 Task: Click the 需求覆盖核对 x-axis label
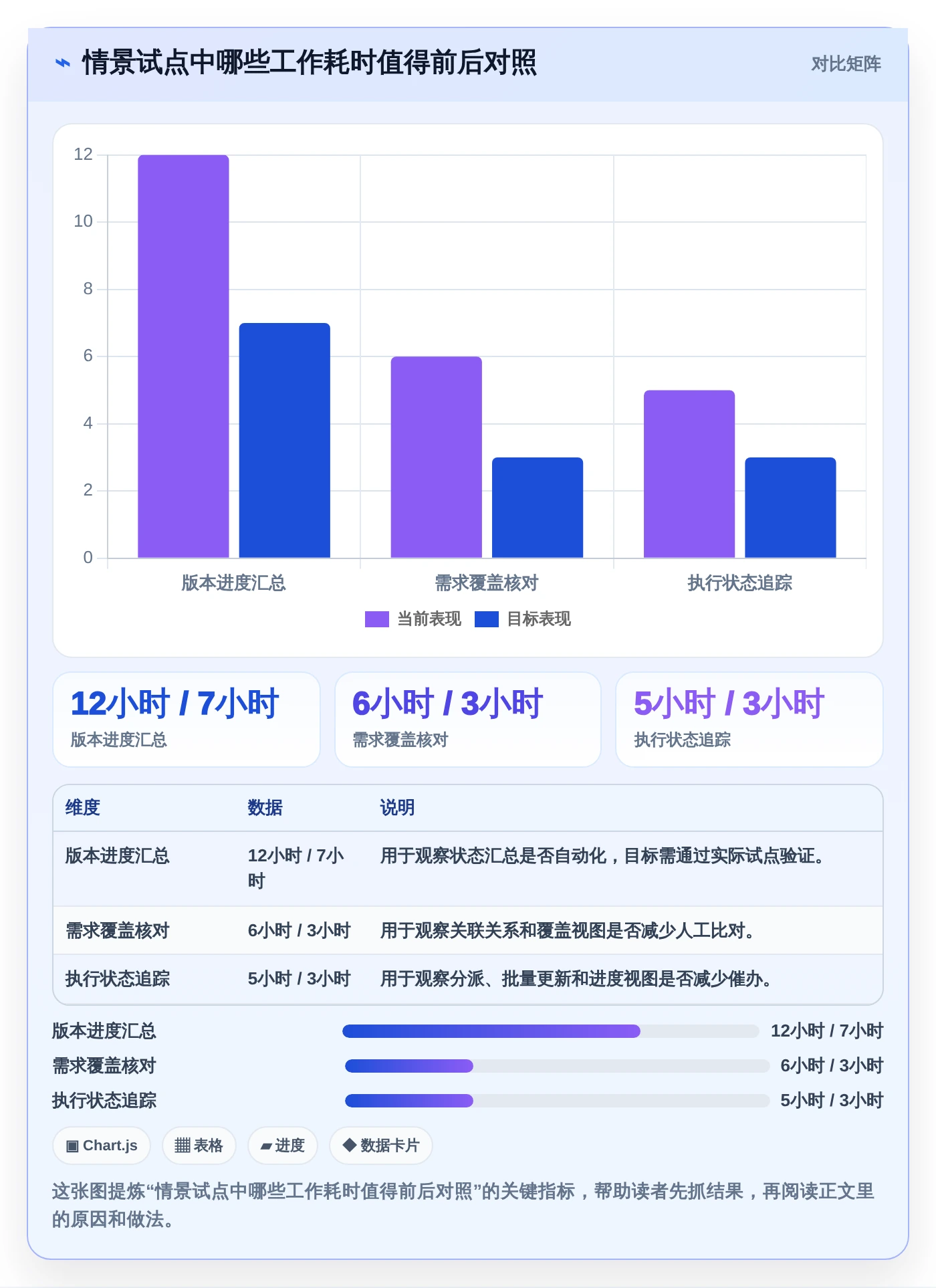pos(487,583)
